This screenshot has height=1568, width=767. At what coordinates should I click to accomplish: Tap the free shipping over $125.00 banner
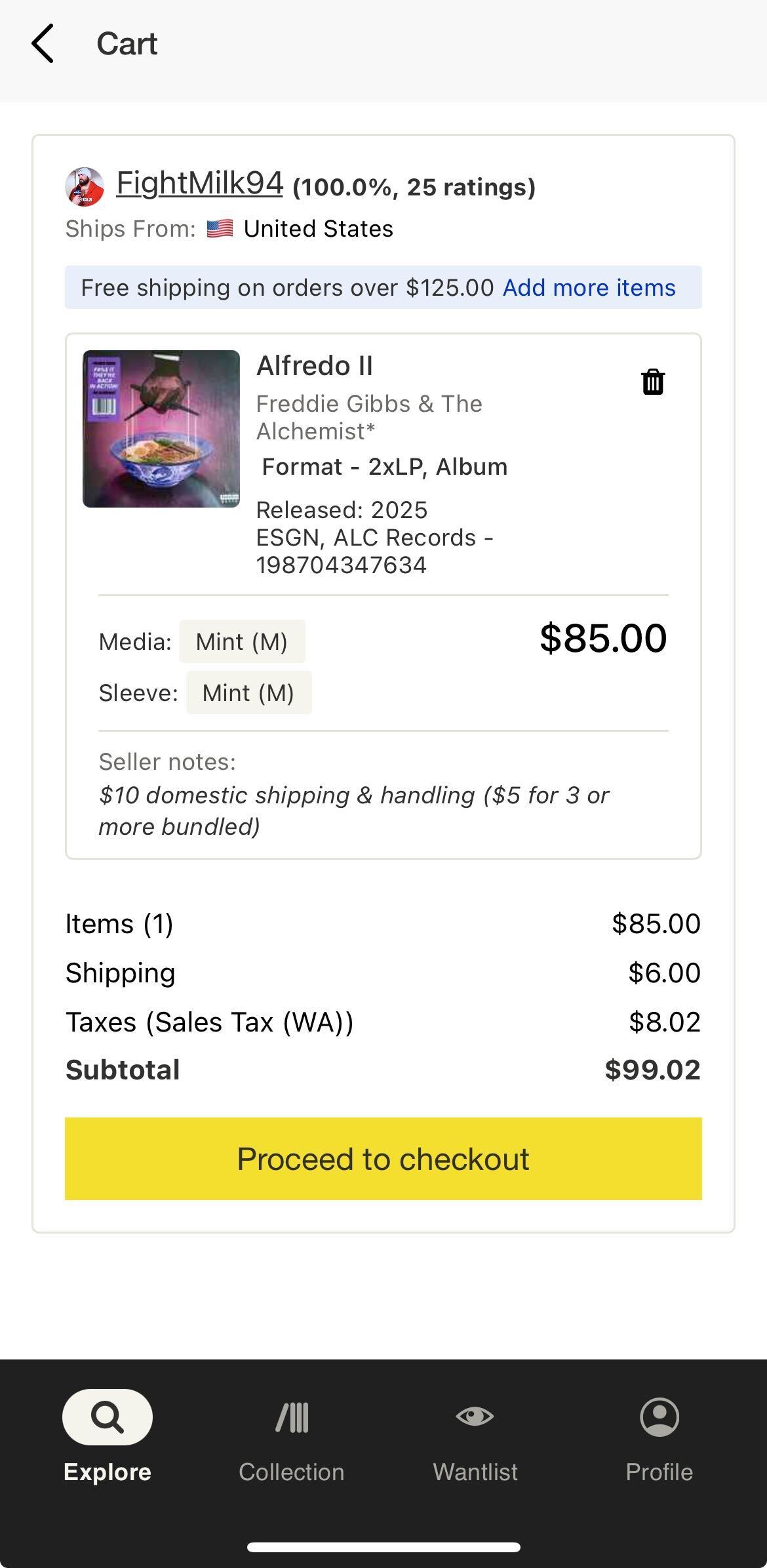pyautogui.click(x=383, y=287)
